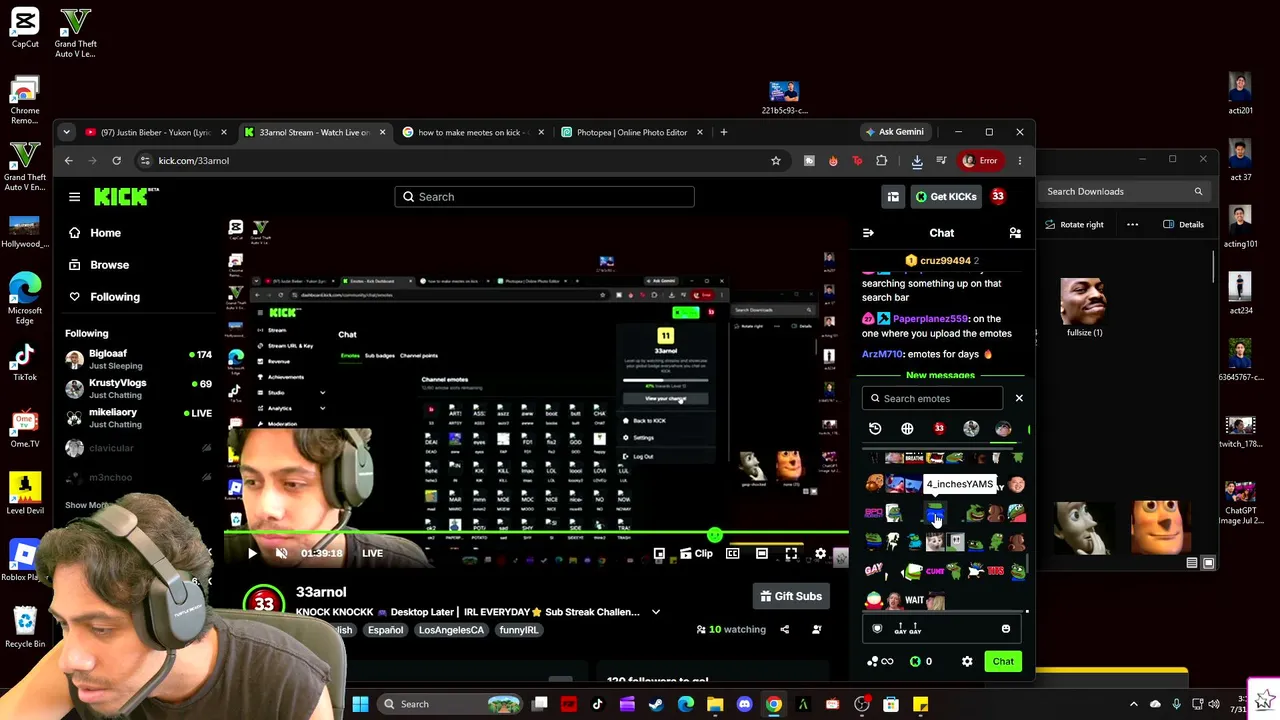Switch player to theater mode
Viewport: 1280px width, 720px height.
(x=762, y=553)
